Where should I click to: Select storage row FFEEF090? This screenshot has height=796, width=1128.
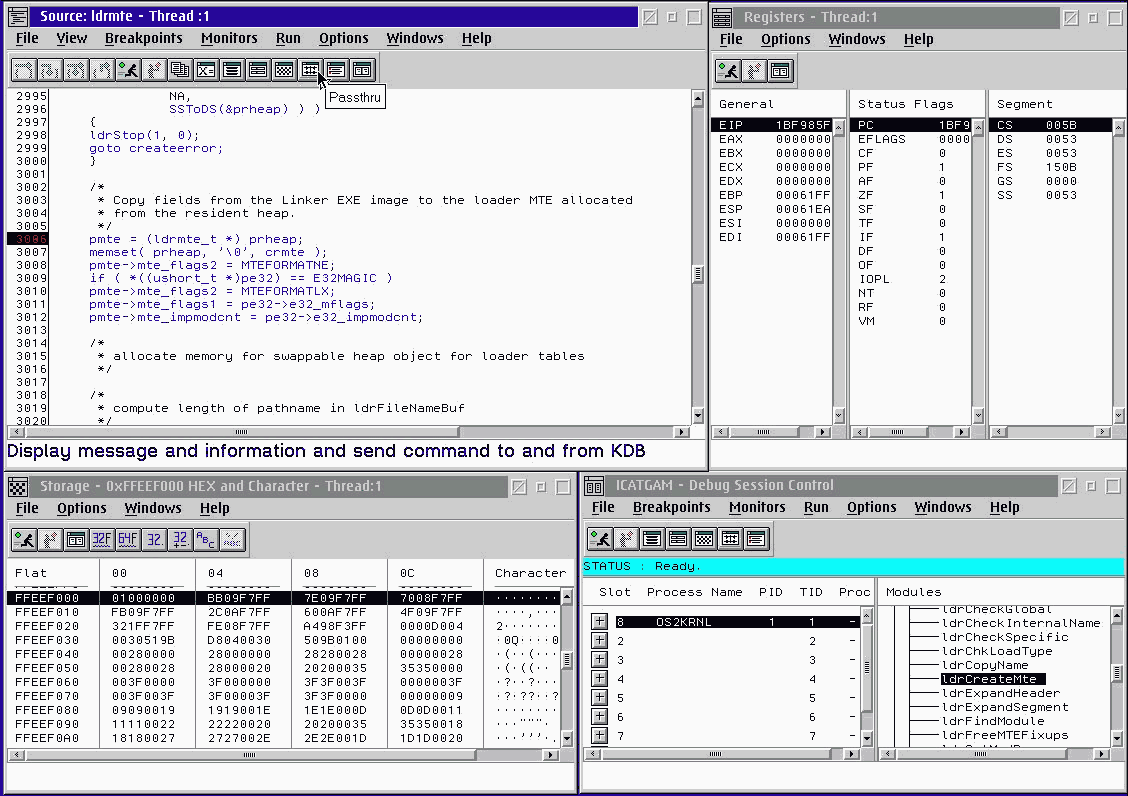(x=284, y=724)
